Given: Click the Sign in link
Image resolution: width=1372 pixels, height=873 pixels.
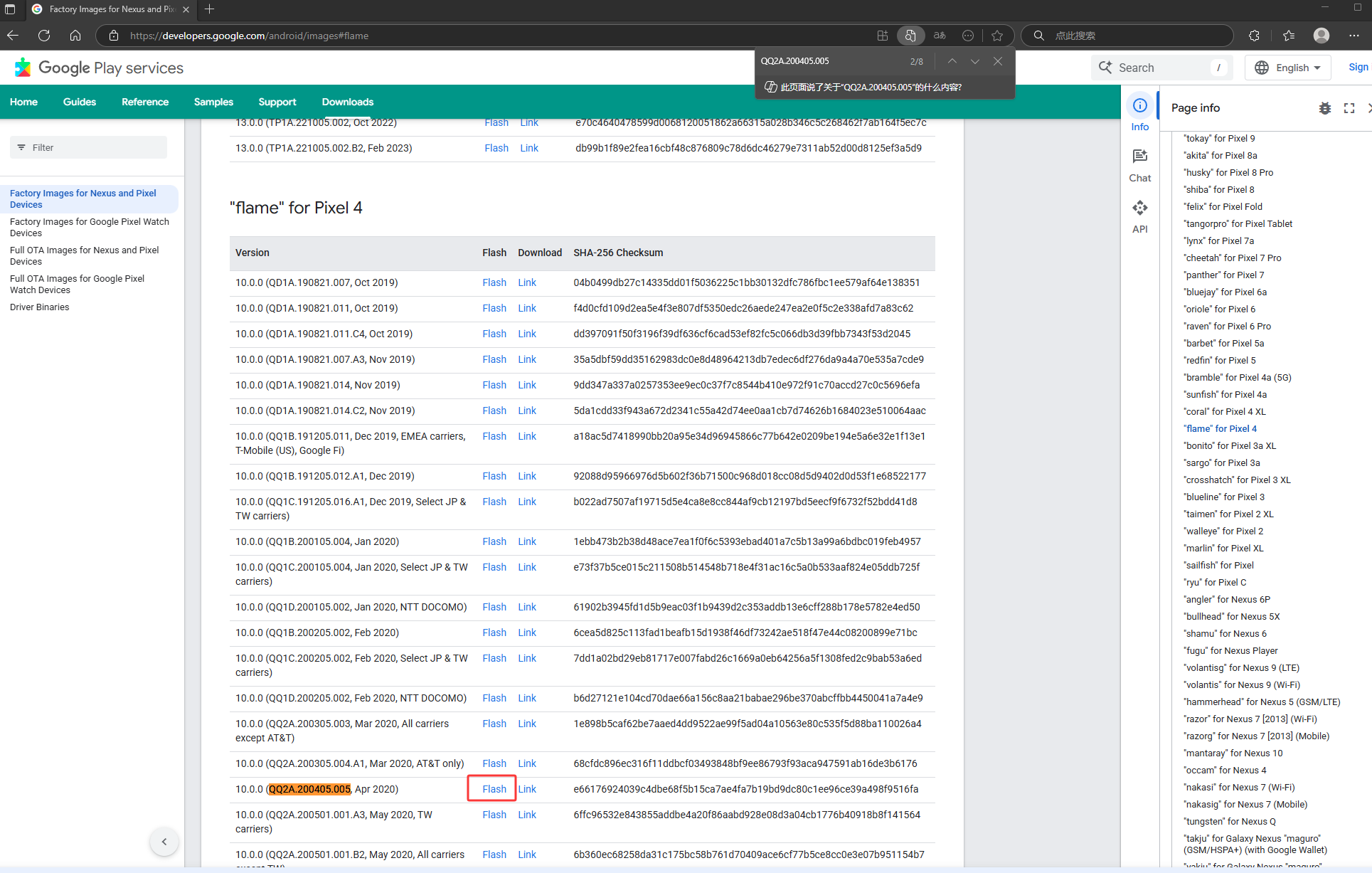Looking at the screenshot, I should coord(1358,67).
